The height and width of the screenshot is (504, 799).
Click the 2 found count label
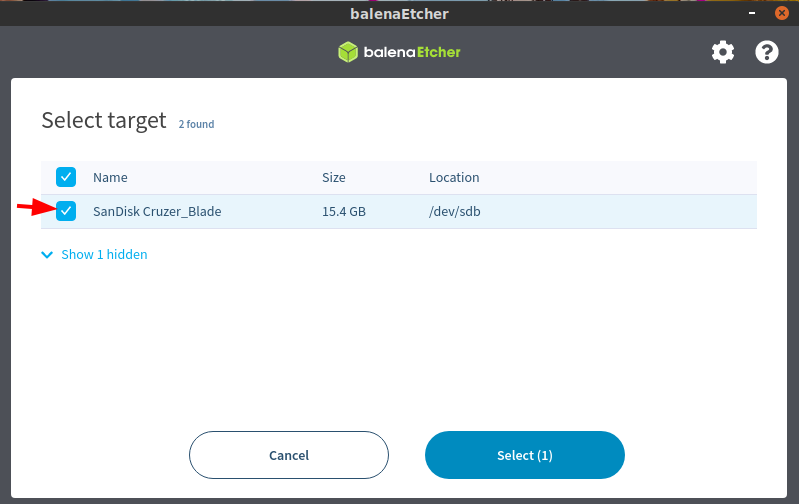click(x=196, y=124)
